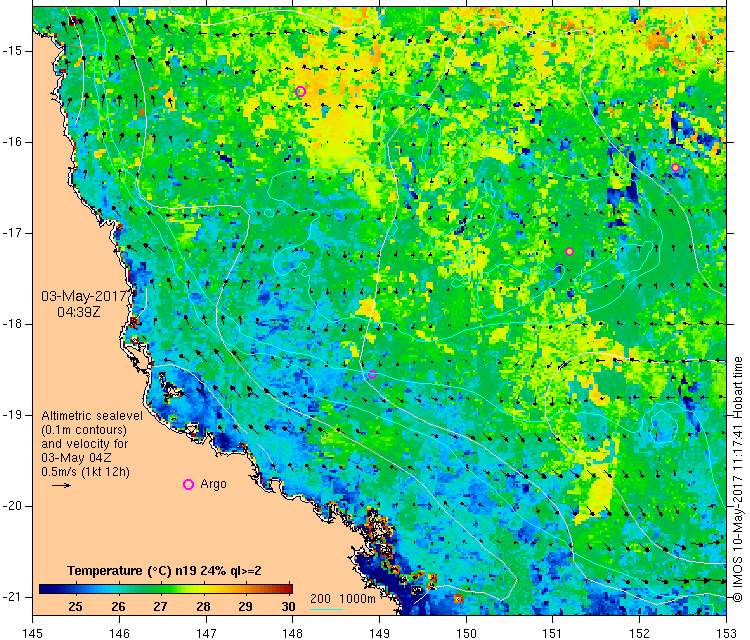The image size is (750, 640).
Task: Click the 'Temperature (°C) n19 24% ql>=2' title
Action: click(164, 571)
